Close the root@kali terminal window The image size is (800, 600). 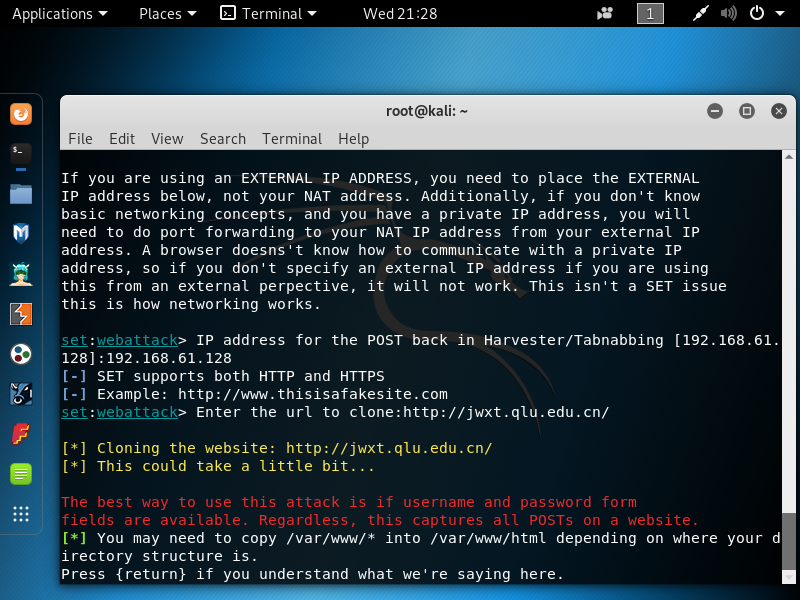(x=779, y=111)
